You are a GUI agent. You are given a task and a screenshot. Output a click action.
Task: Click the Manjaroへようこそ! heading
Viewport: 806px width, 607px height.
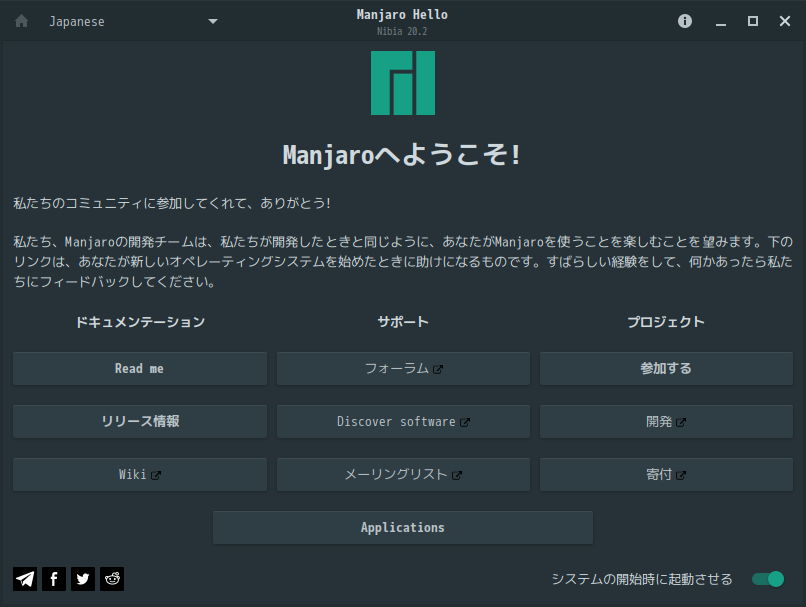coord(402,155)
